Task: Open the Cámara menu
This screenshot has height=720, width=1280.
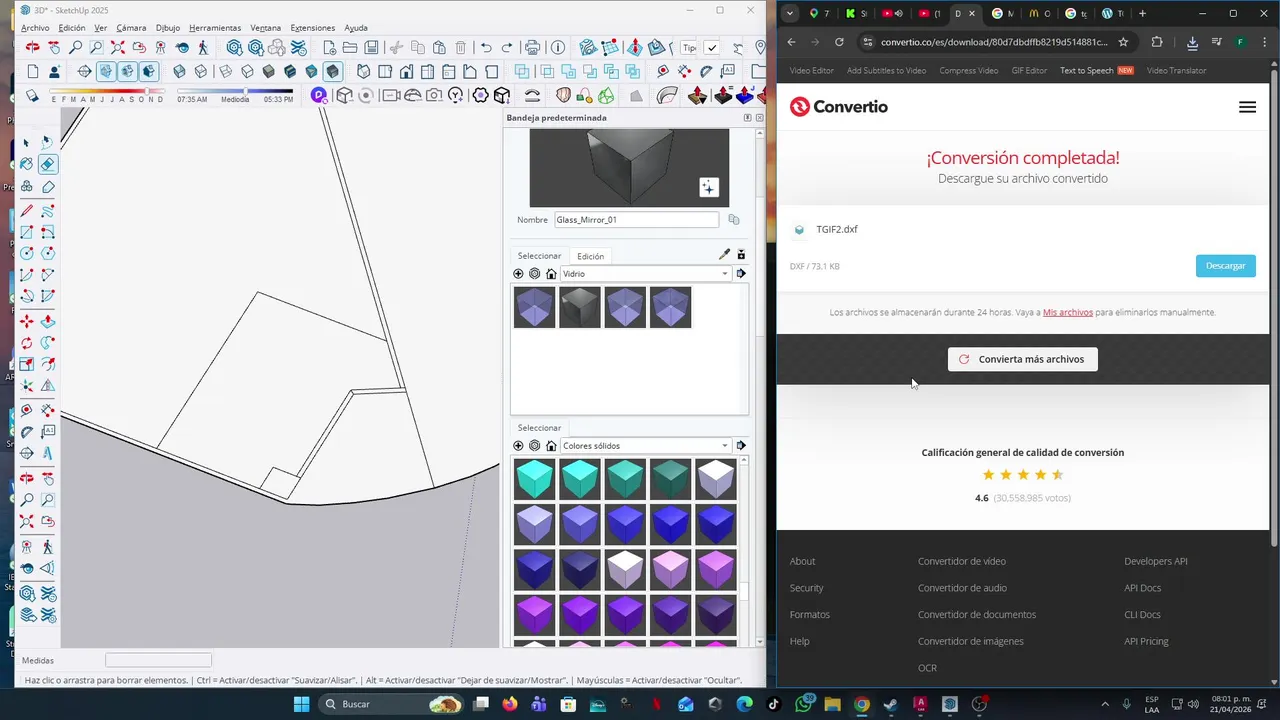Action: coord(131,28)
